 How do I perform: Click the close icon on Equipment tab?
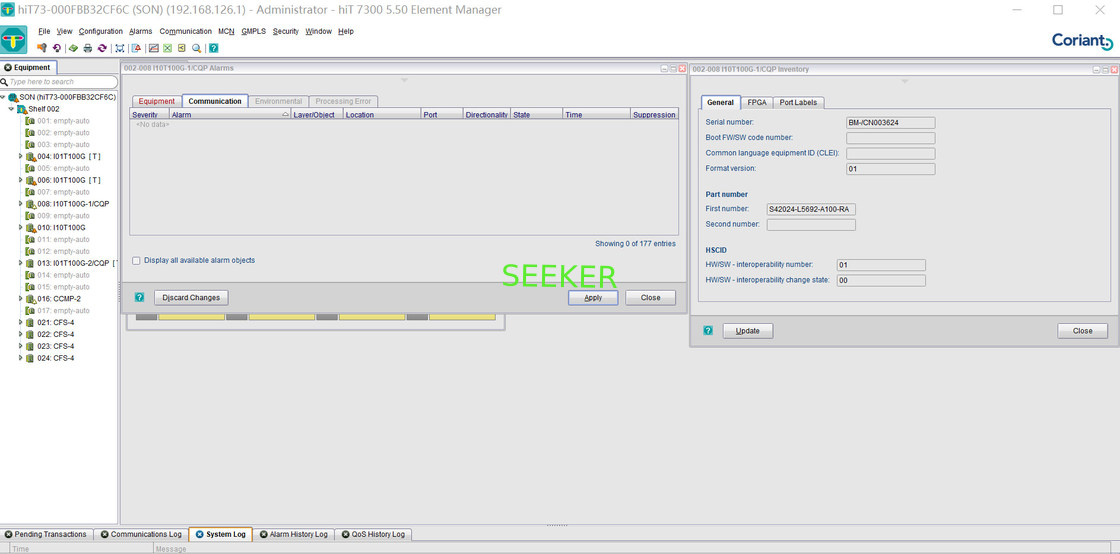8,68
